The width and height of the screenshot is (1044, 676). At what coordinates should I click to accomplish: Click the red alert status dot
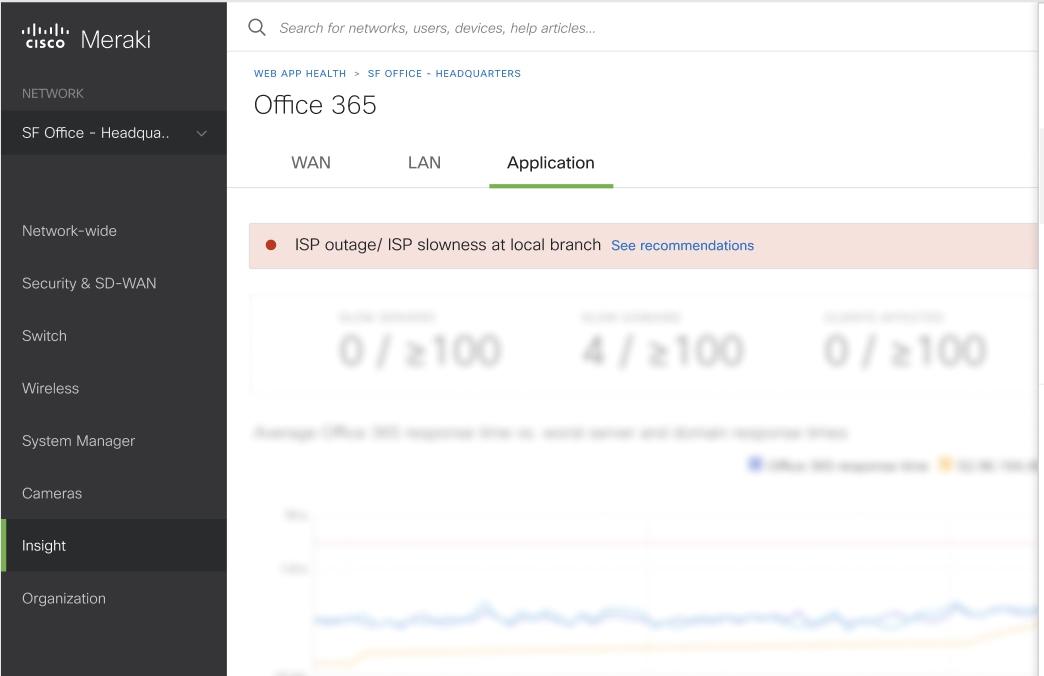(271, 245)
